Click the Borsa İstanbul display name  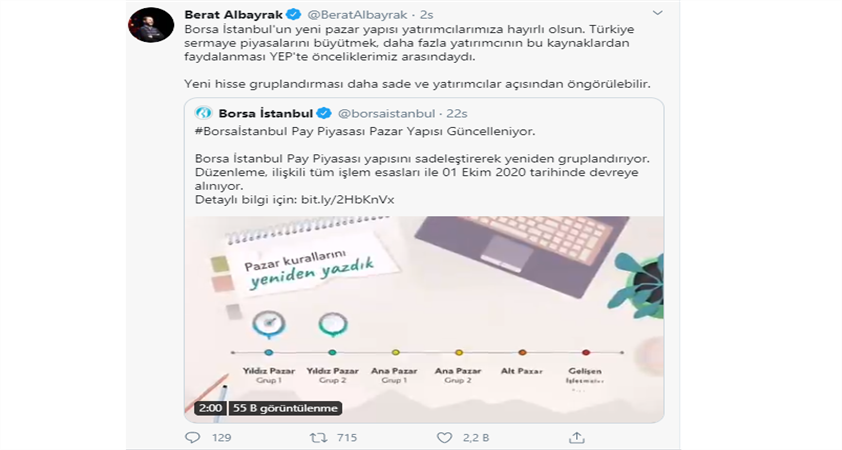click(266, 113)
